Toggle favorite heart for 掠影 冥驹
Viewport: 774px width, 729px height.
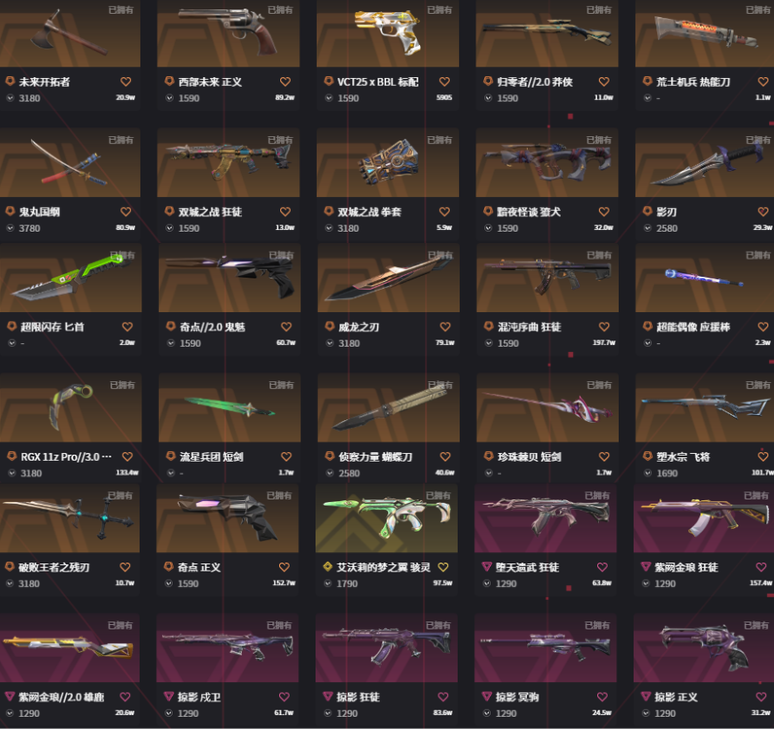tap(602, 696)
